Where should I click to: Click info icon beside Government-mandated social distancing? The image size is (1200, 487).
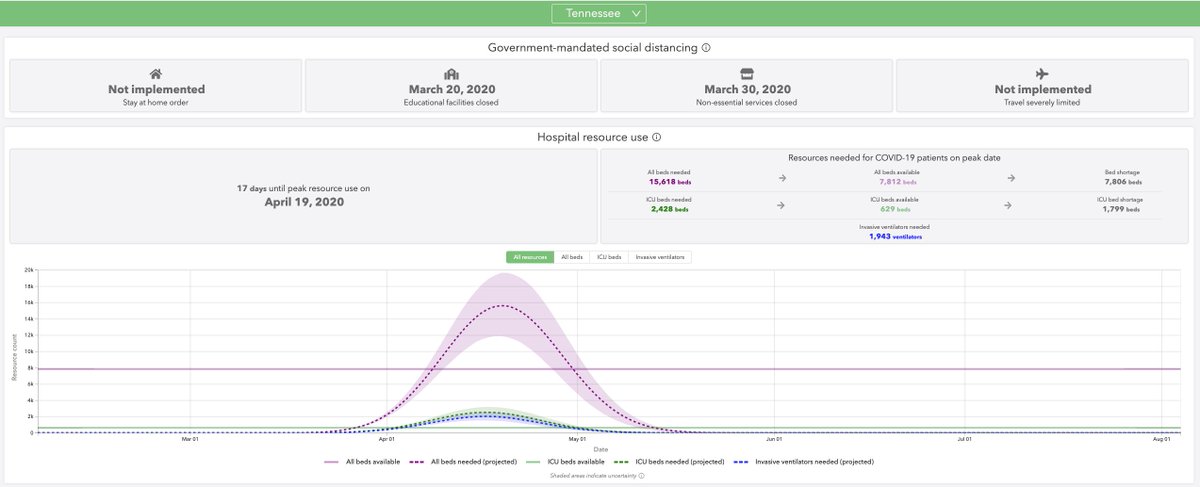(x=706, y=47)
